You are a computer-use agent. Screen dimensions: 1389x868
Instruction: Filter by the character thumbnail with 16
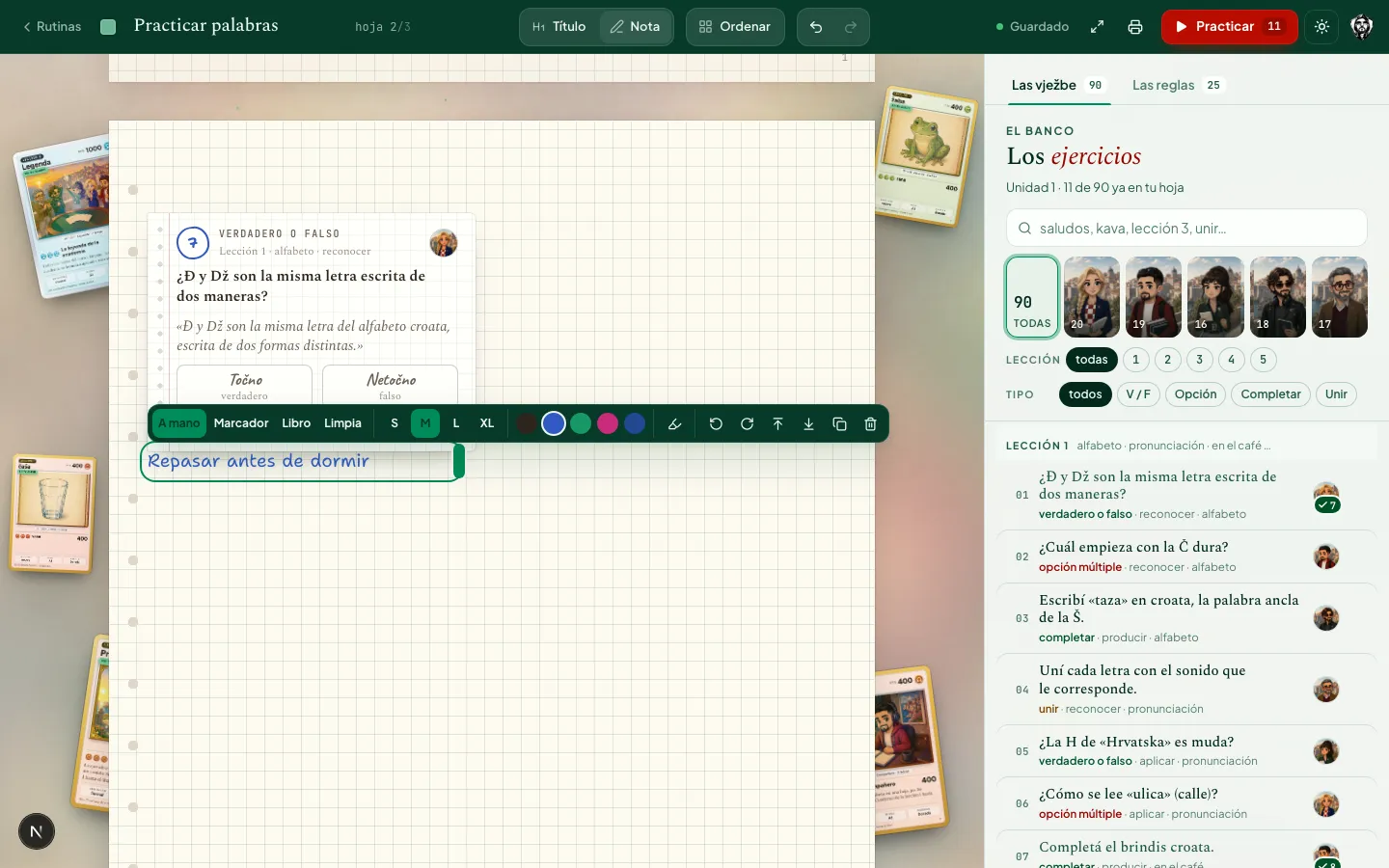coord(1215,297)
